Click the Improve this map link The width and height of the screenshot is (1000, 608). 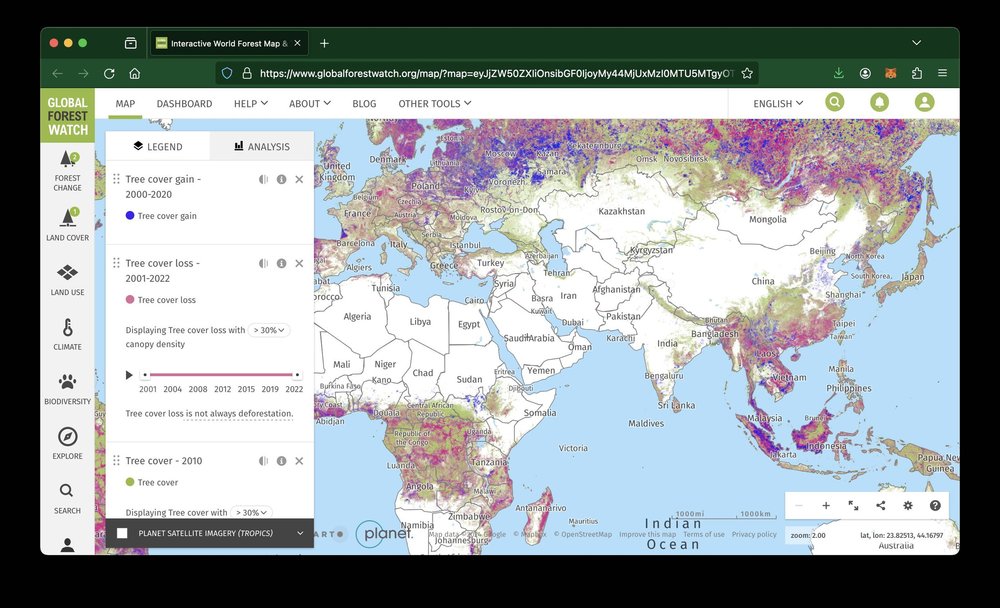coord(647,535)
